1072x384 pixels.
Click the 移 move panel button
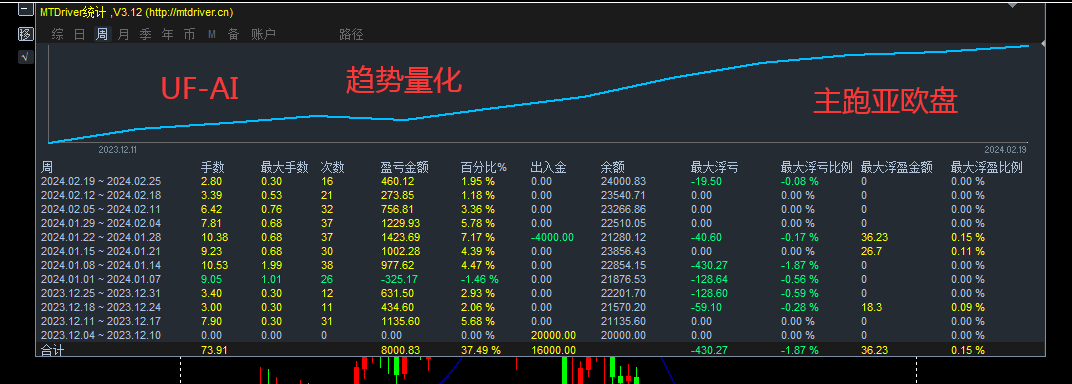(x=25, y=34)
